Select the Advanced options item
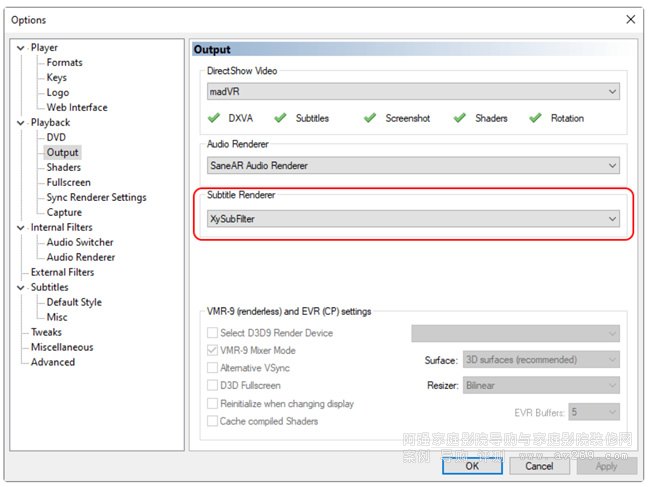The image size is (650, 487). [52, 363]
